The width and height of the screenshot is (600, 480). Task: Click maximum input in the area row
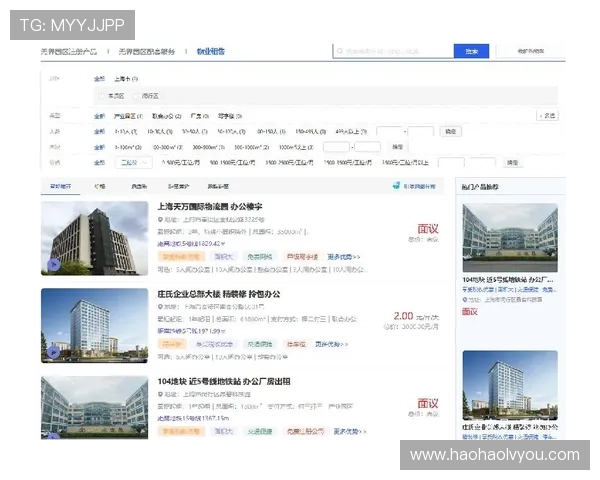point(367,147)
